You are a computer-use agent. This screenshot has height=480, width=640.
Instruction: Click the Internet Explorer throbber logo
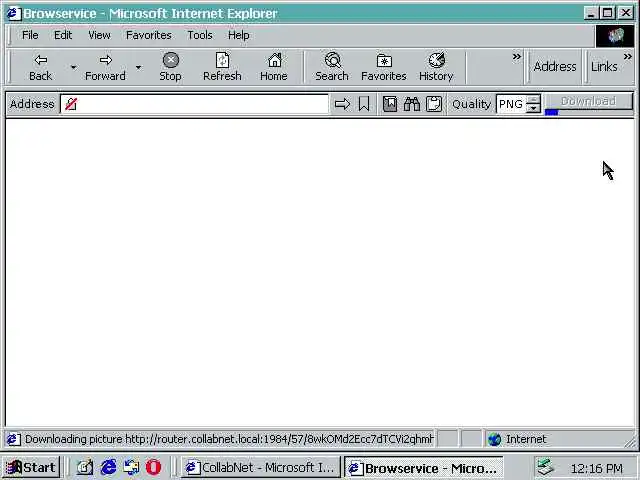pos(615,36)
